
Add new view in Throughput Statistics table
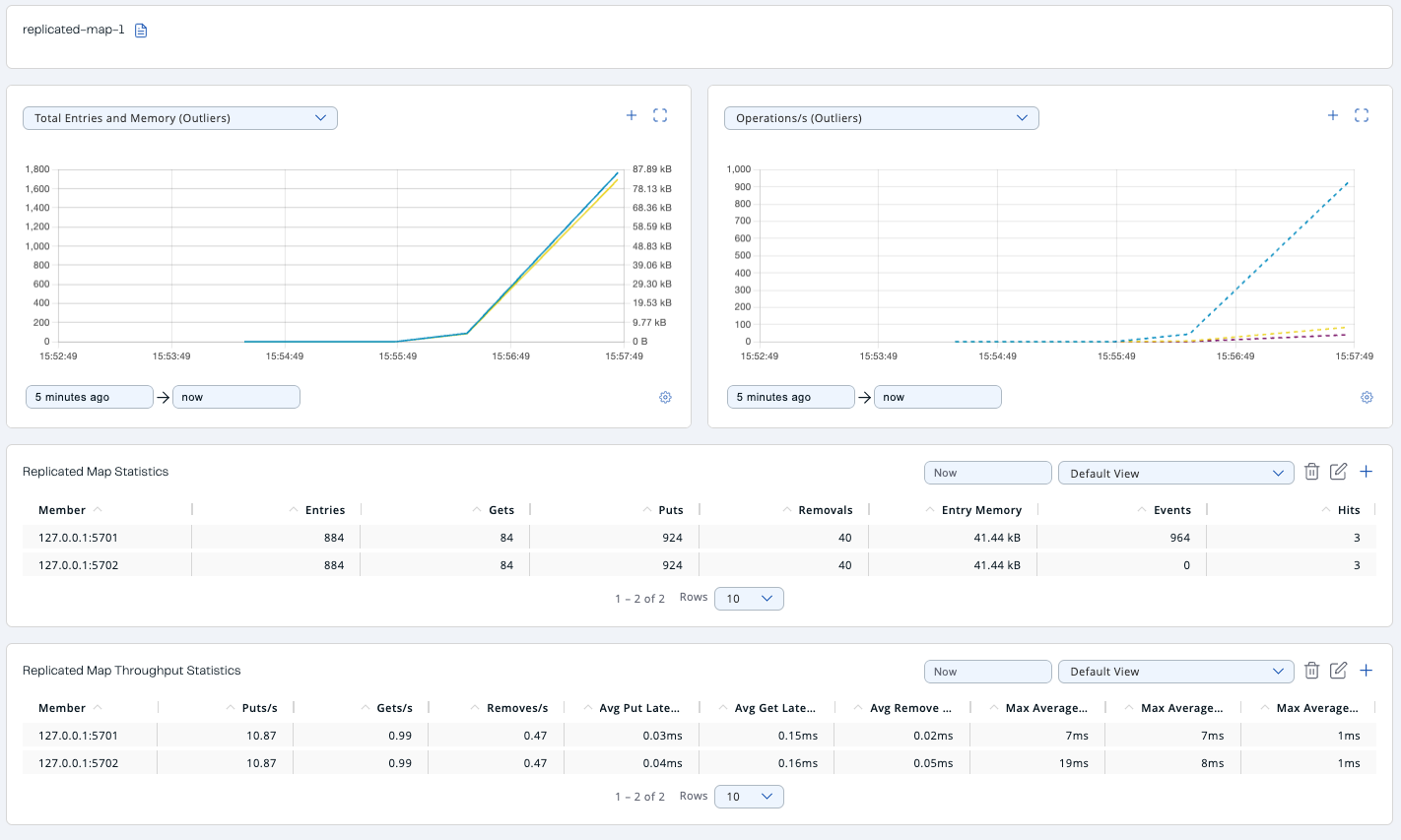click(x=1367, y=671)
